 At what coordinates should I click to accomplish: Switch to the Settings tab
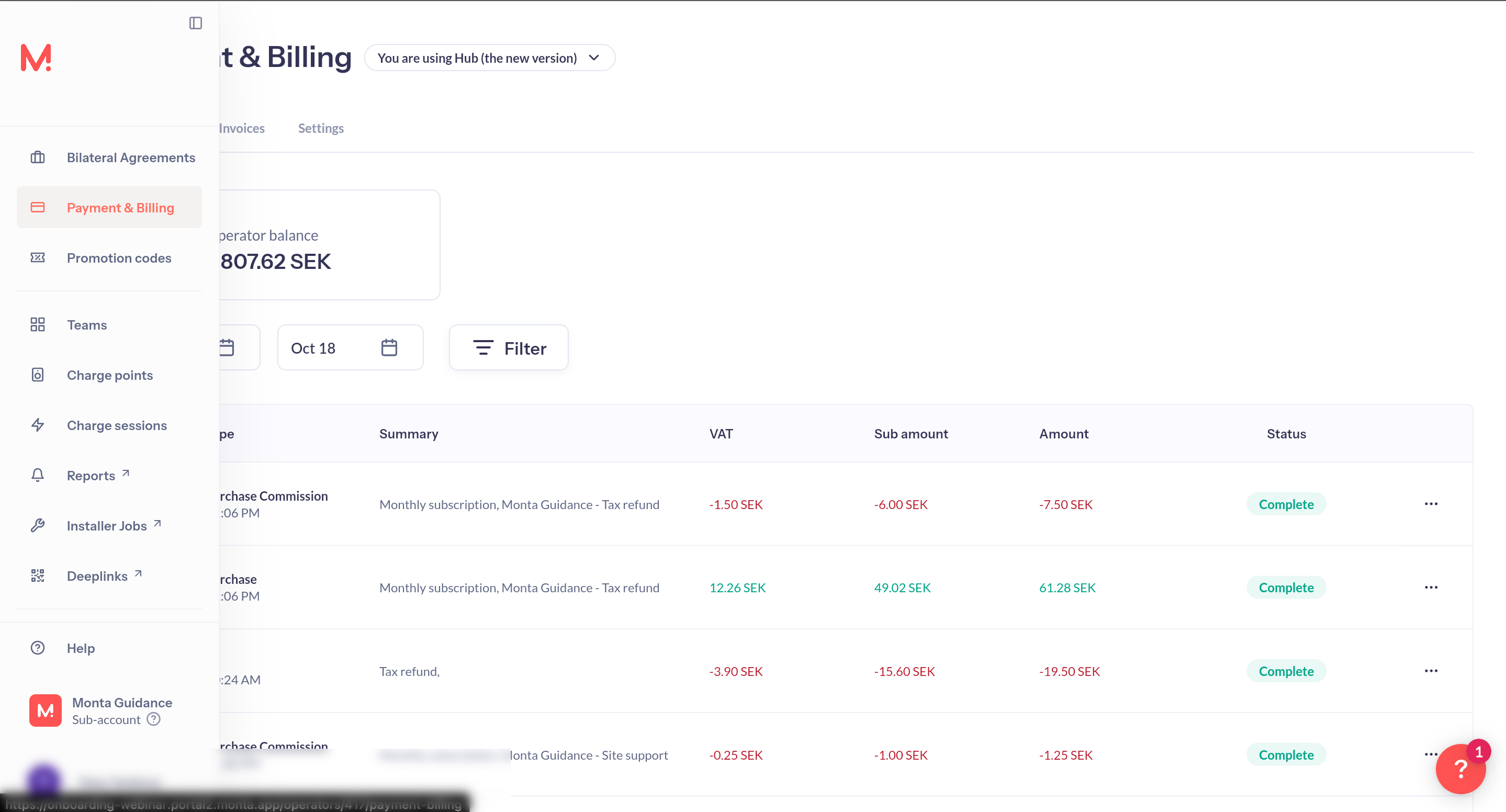pos(320,128)
